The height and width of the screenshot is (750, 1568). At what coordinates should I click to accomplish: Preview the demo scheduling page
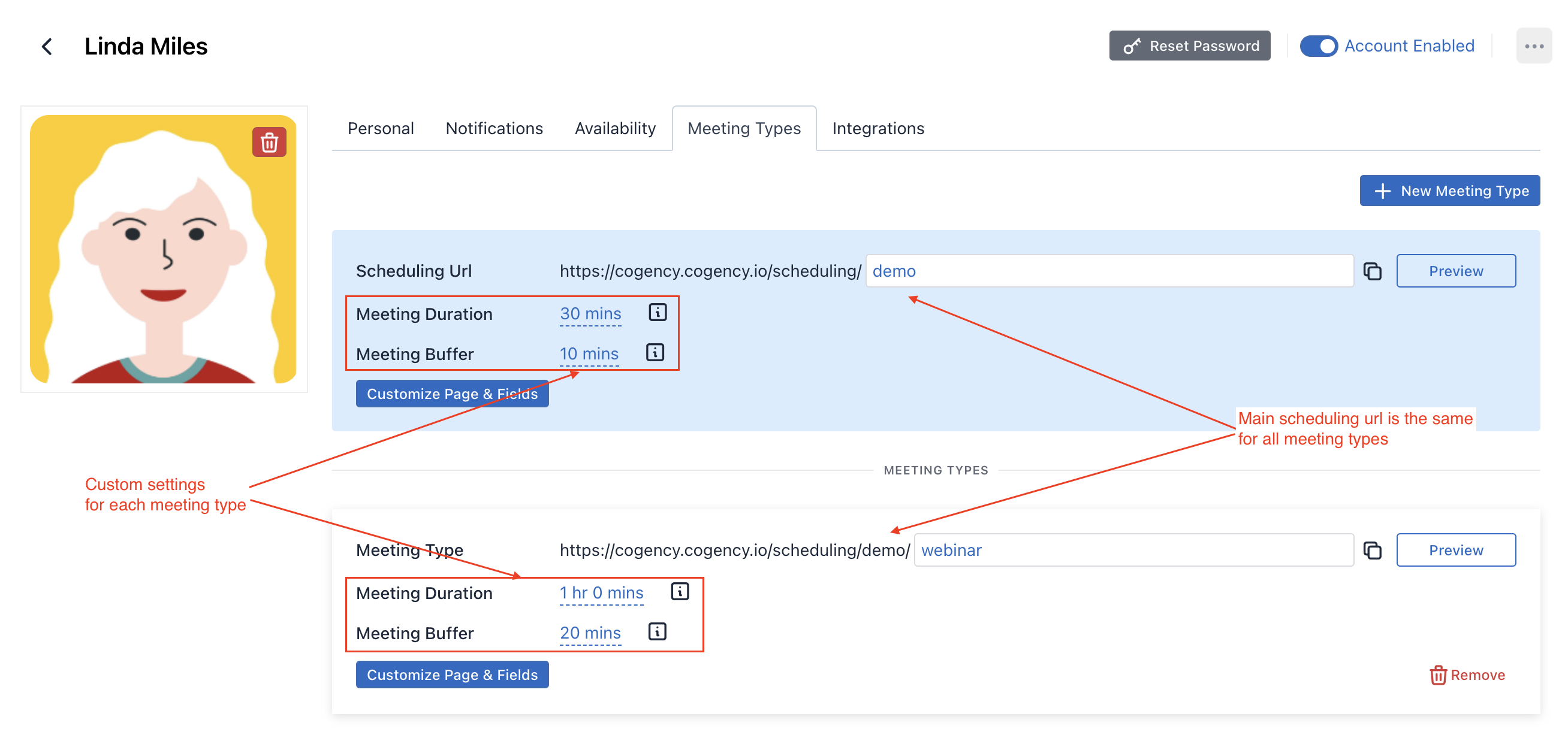tap(1455, 271)
